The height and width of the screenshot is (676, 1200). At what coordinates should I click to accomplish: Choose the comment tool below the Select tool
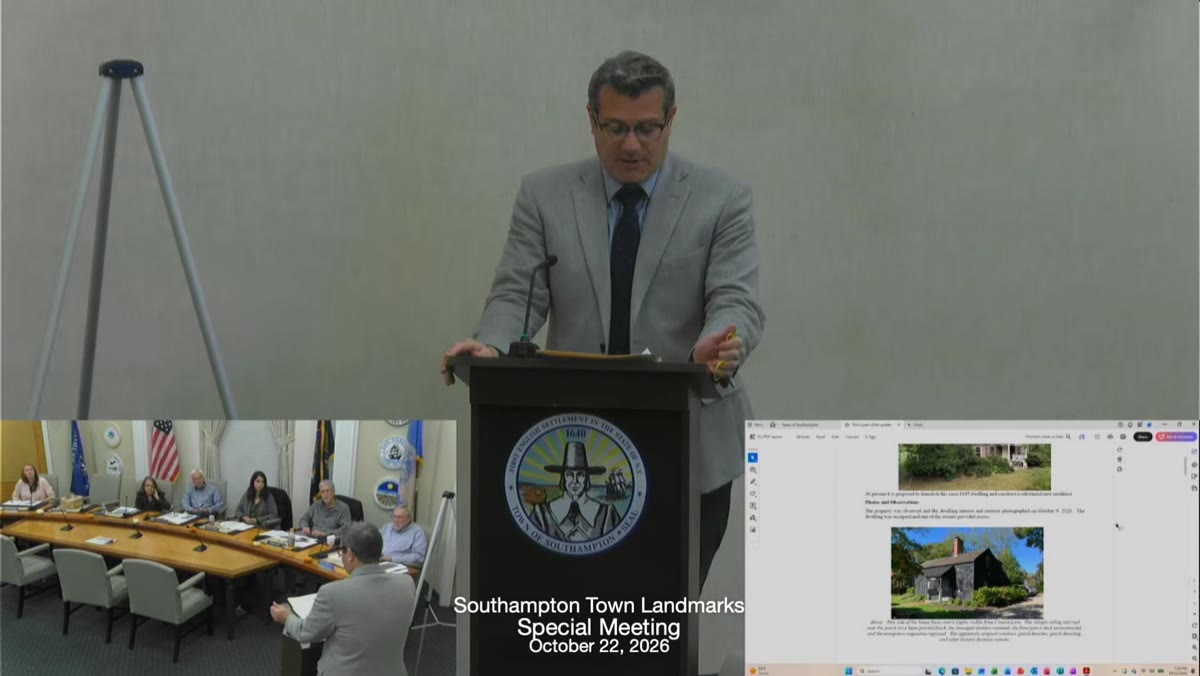(x=752, y=469)
